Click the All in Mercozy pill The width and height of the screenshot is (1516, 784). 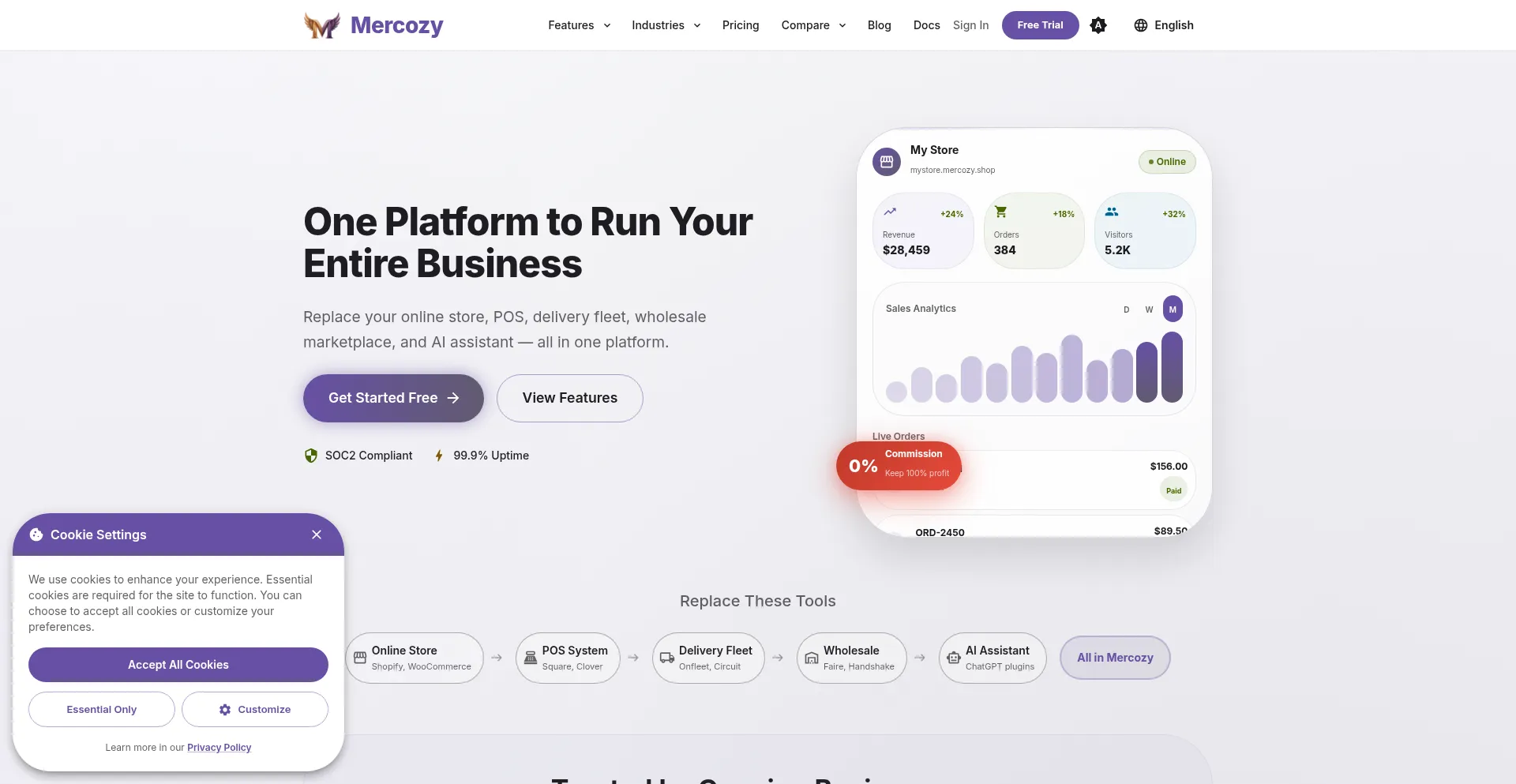[1115, 658]
